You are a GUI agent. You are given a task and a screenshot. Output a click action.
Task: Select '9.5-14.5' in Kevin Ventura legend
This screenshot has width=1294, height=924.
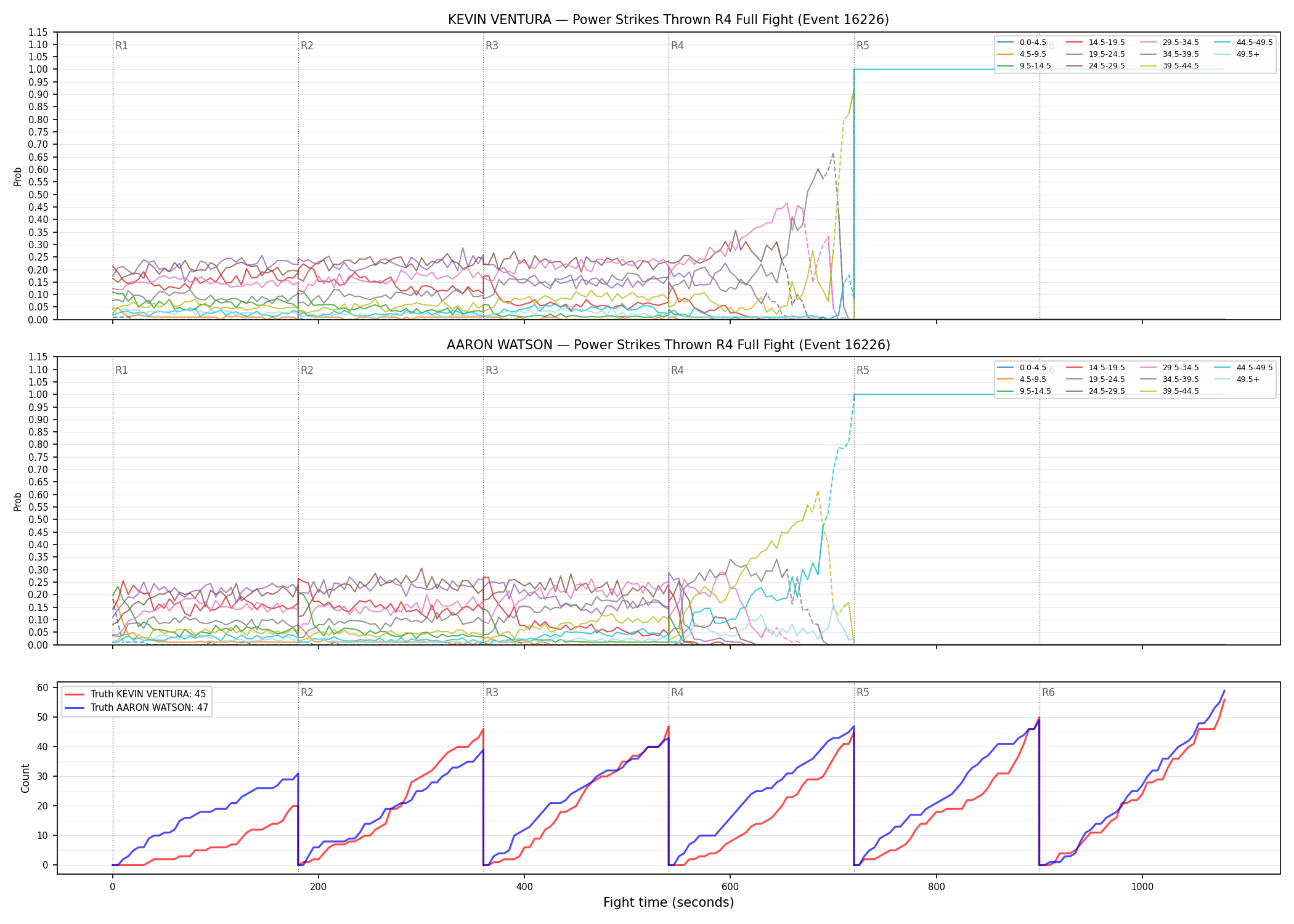tap(1024, 66)
